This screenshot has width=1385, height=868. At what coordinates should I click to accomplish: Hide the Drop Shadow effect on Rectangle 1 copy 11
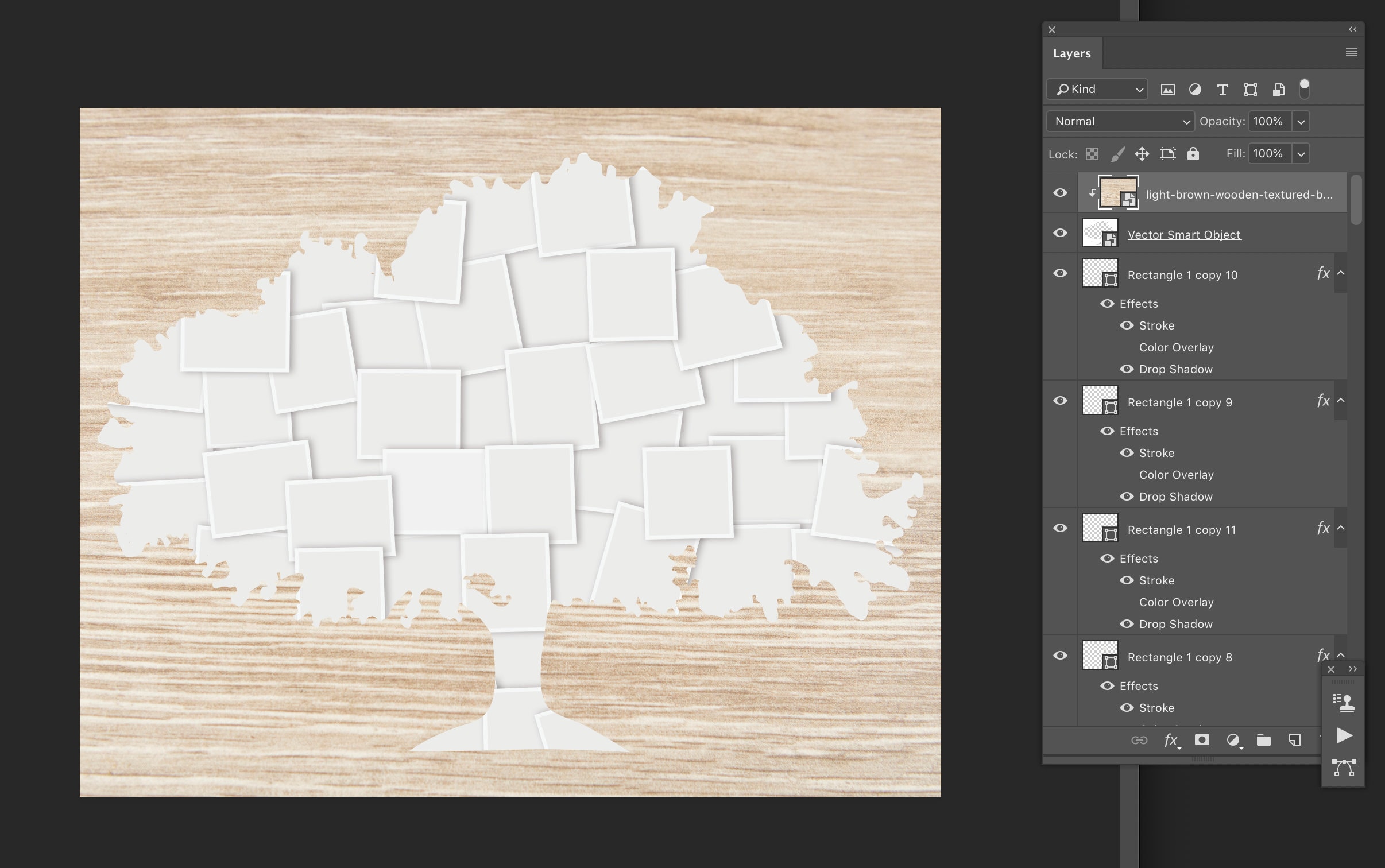click(1127, 624)
